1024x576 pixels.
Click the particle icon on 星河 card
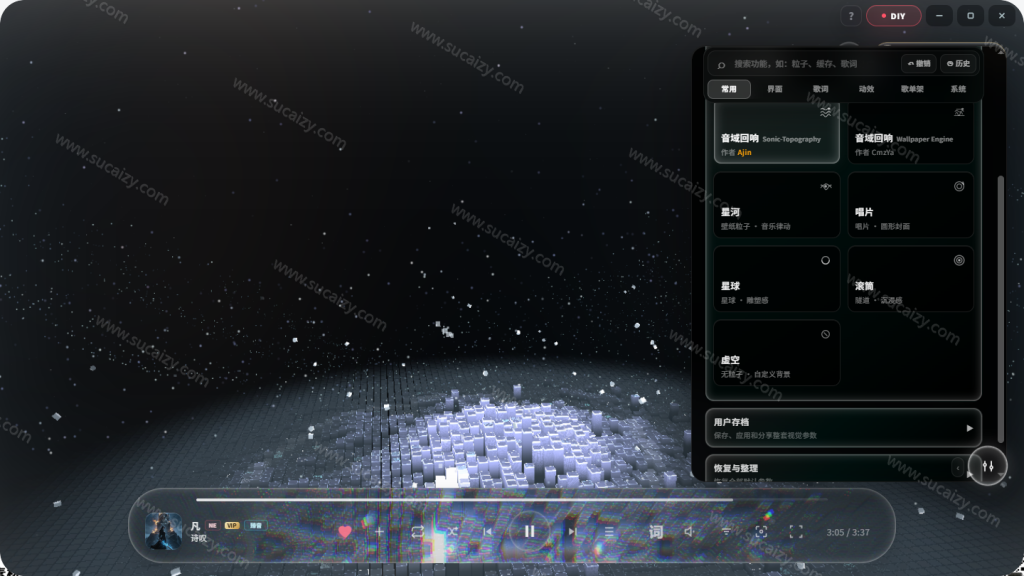coord(825,186)
